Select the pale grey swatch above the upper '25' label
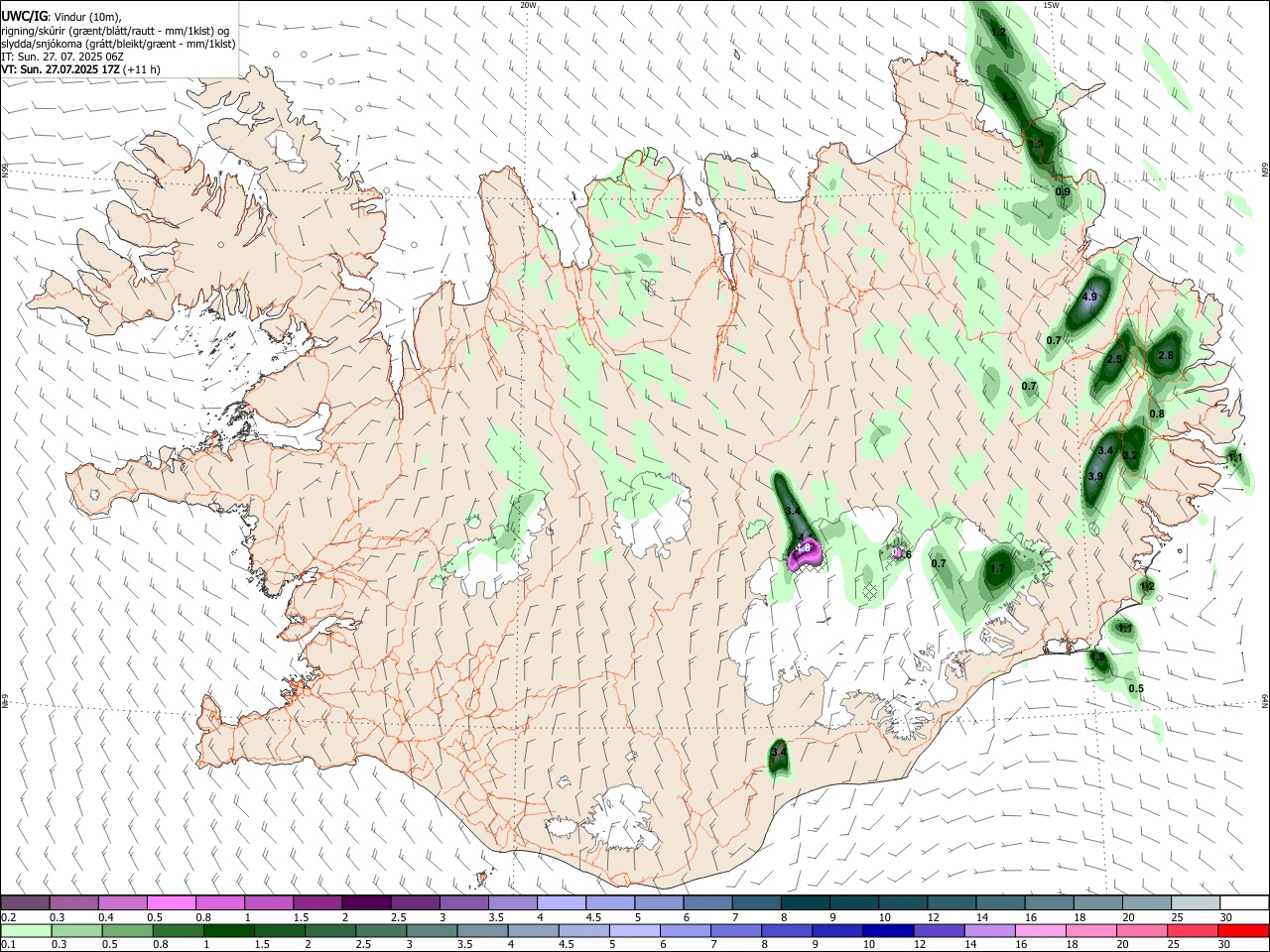 click(x=1196, y=902)
